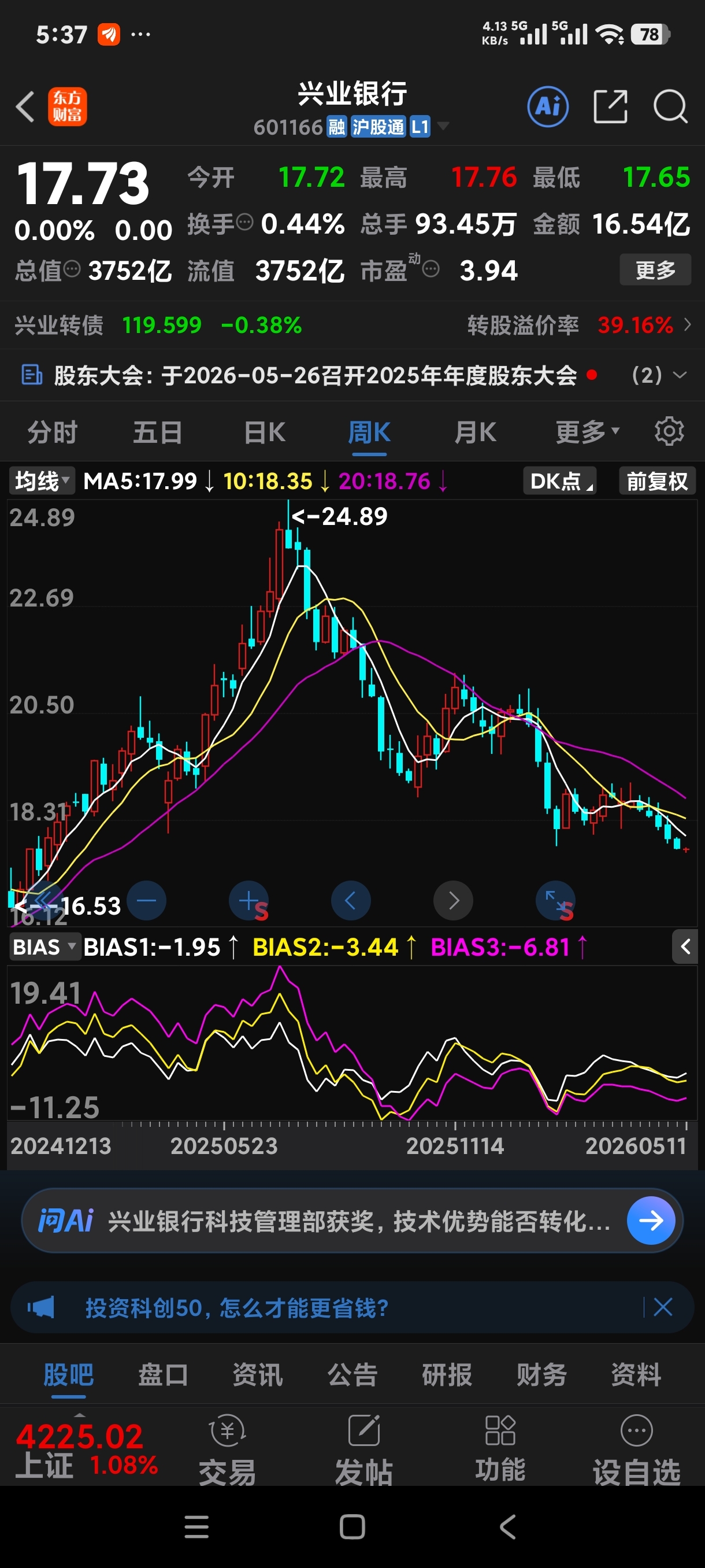Open the 盘口 tab

pyautogui.click(x=163, y=1374)
